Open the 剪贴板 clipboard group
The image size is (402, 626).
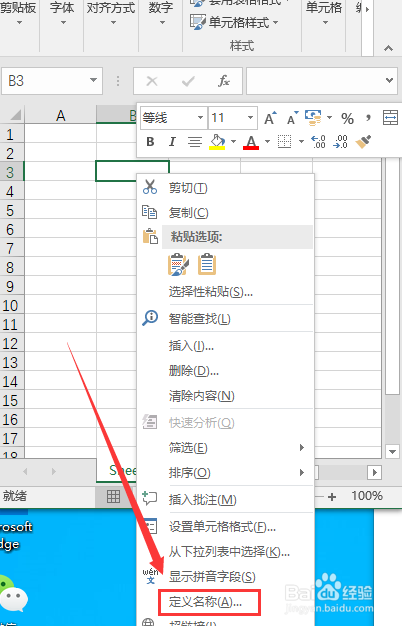tap(19, 14)
